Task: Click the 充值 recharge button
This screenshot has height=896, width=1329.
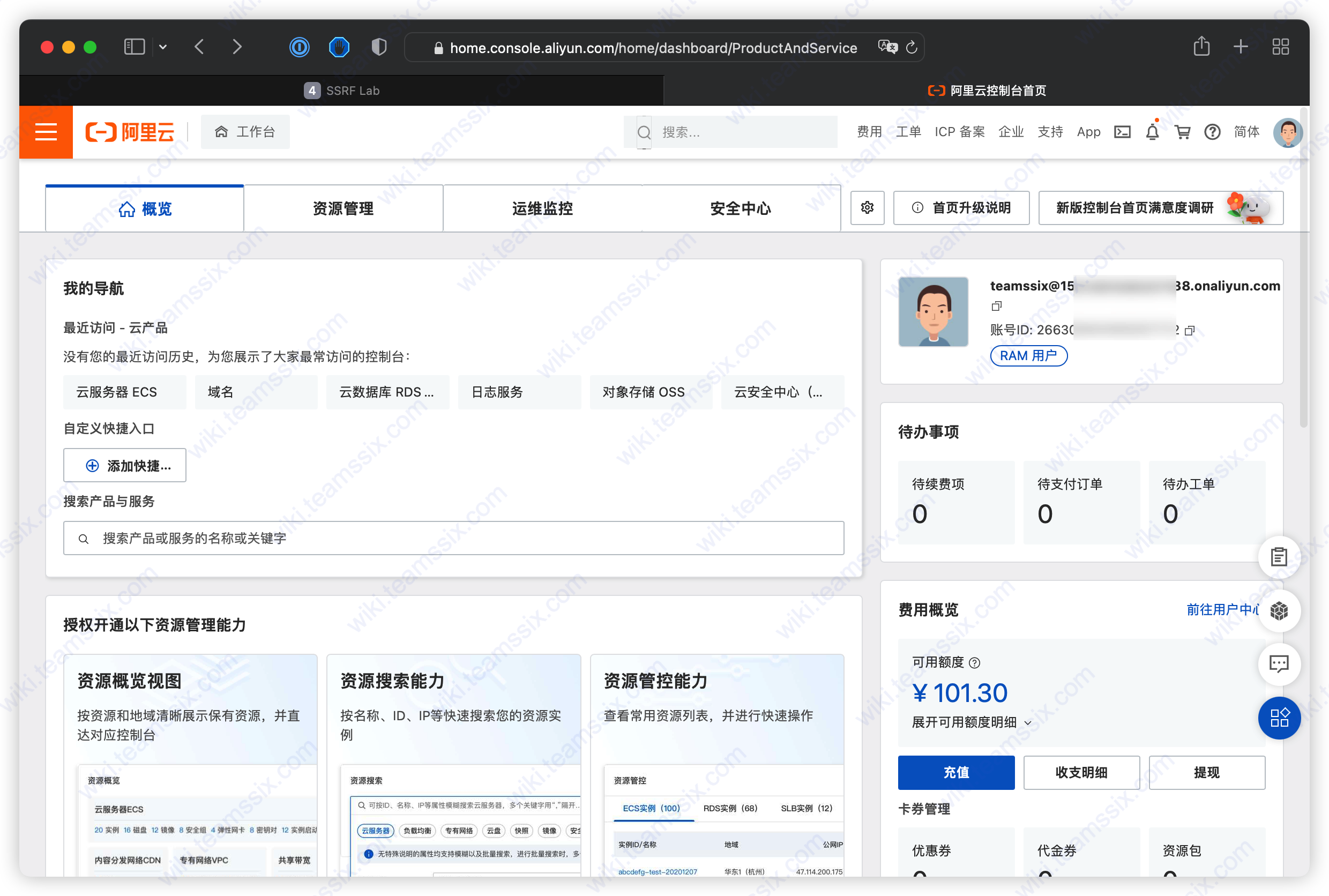Action: tap(956, 773)
